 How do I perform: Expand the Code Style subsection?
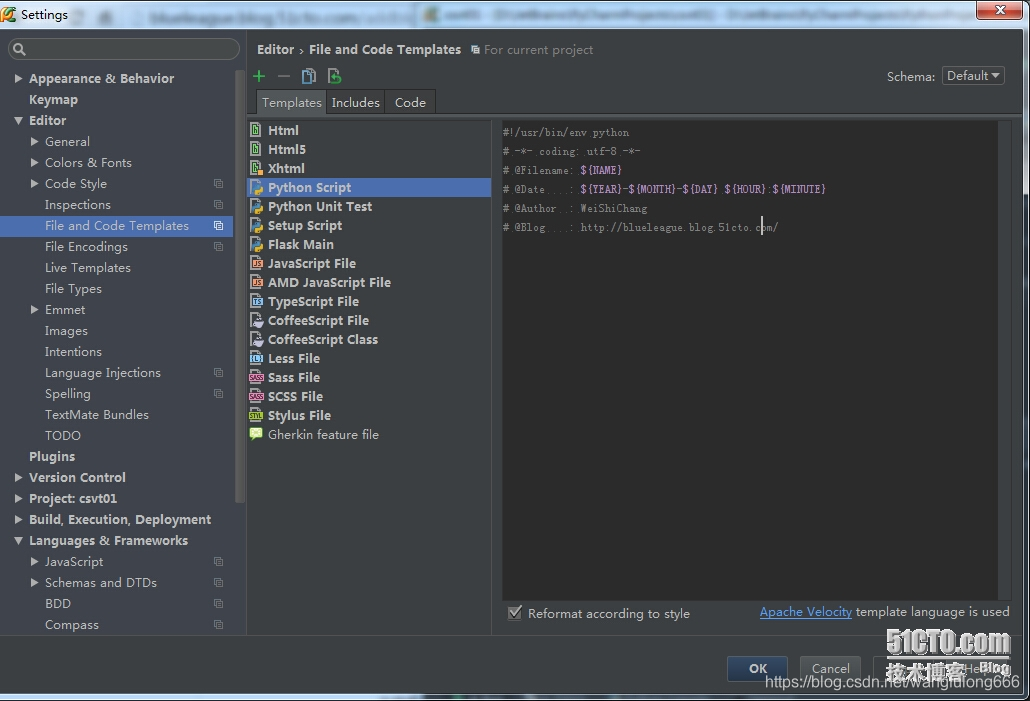click(34, 183)
